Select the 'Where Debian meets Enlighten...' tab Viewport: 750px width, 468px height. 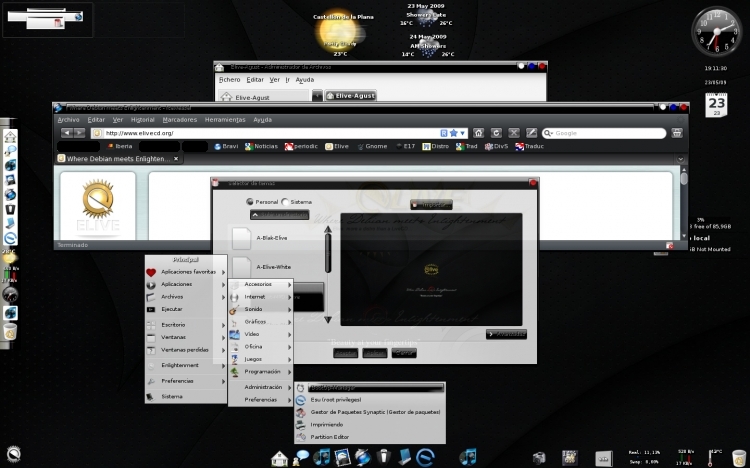point(118,158)
